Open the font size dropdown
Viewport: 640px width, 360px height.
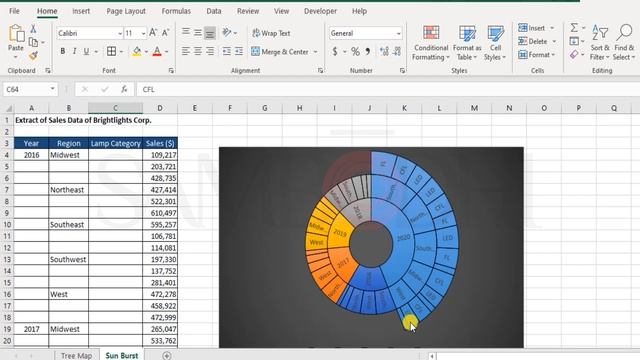pos(143,33)
